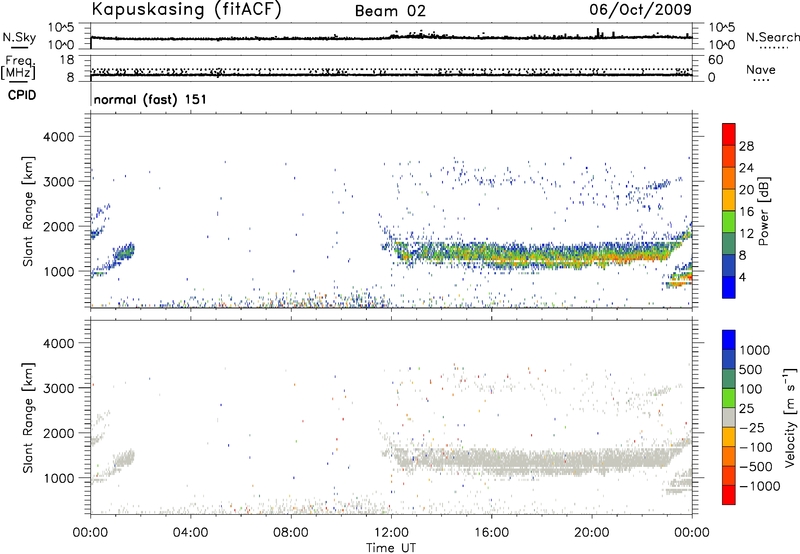Screen dimensions: 800x554
Task: Click the '08:00' time axis tick label
Action: 291,533
